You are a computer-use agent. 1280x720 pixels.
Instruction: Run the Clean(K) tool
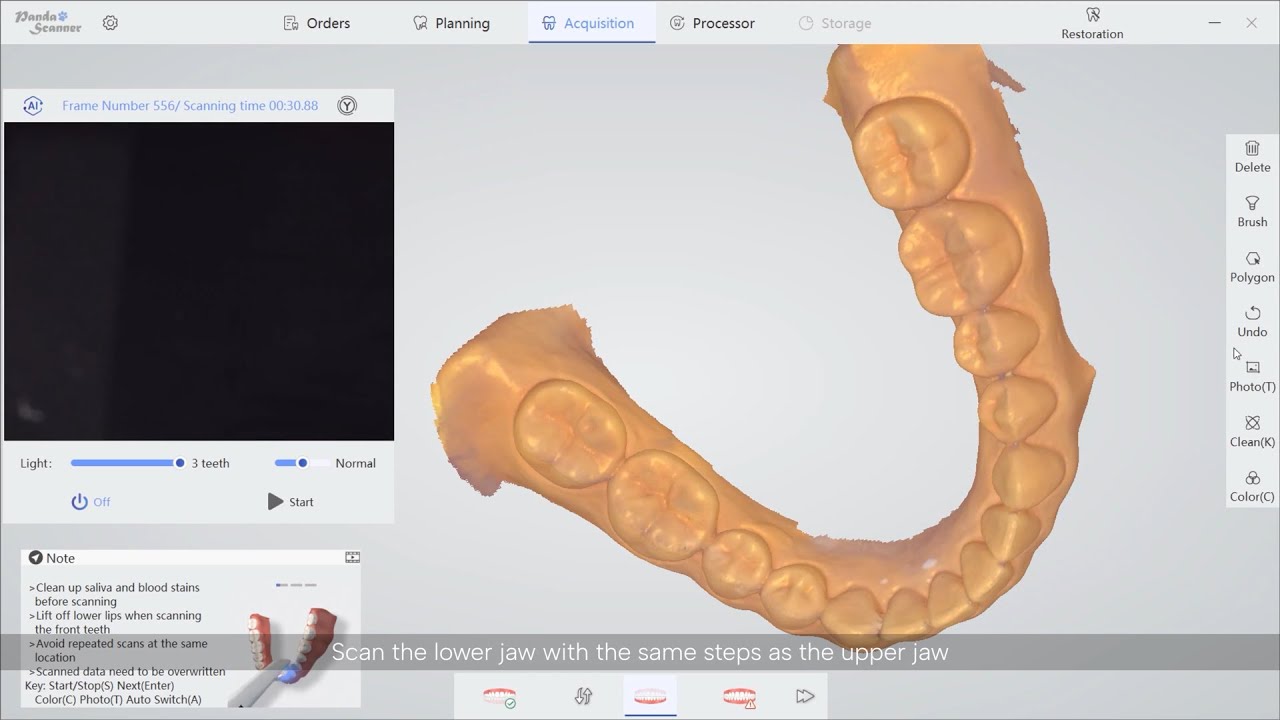pos(1252,431)
